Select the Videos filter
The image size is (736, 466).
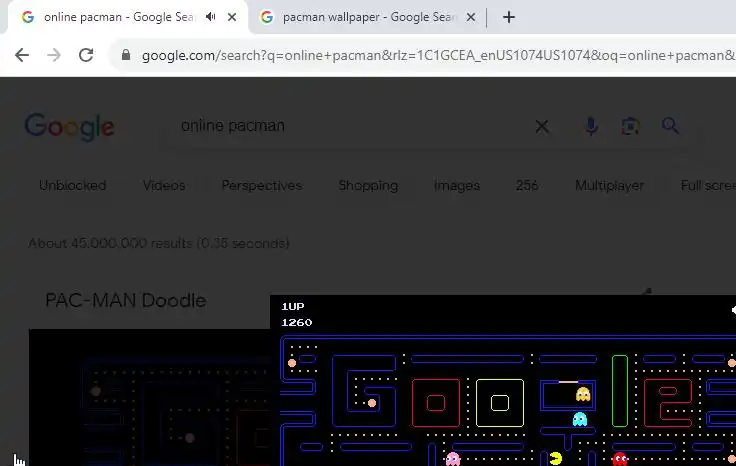point(164,185)
